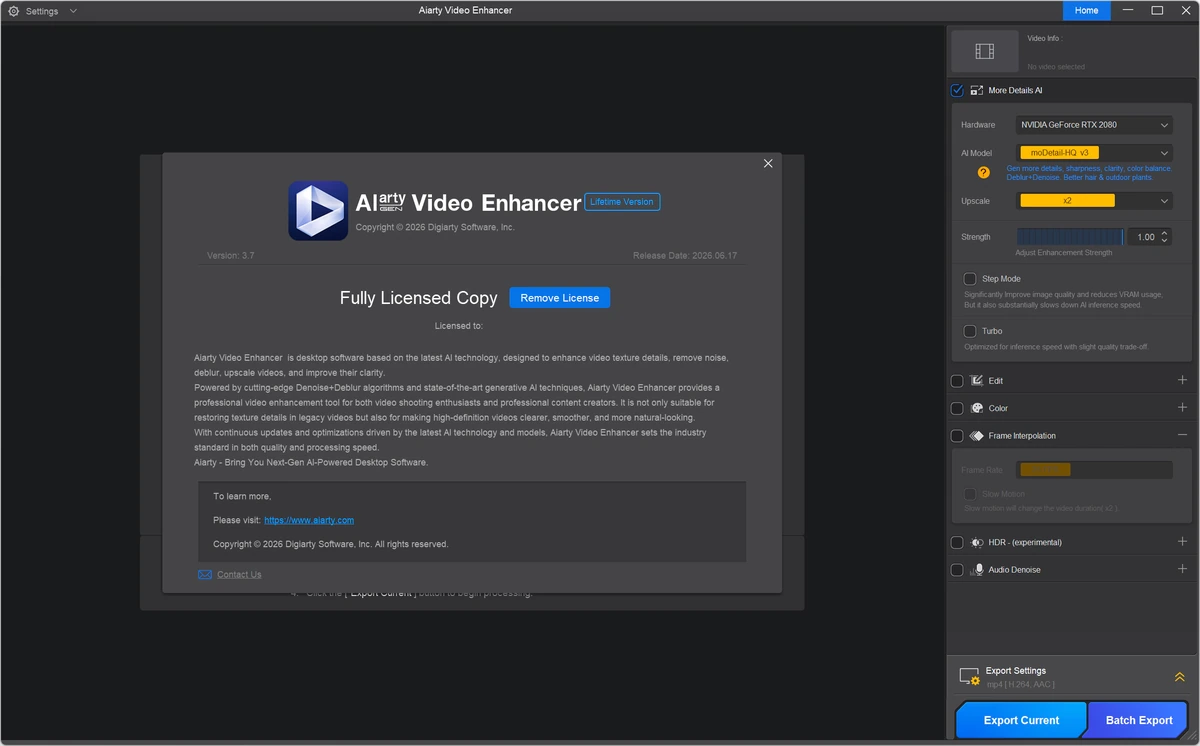Click the 'Release Date: 2026.06.17' text
The height and width of the screenshot is (746, 1200).
(x=685, y=255)
